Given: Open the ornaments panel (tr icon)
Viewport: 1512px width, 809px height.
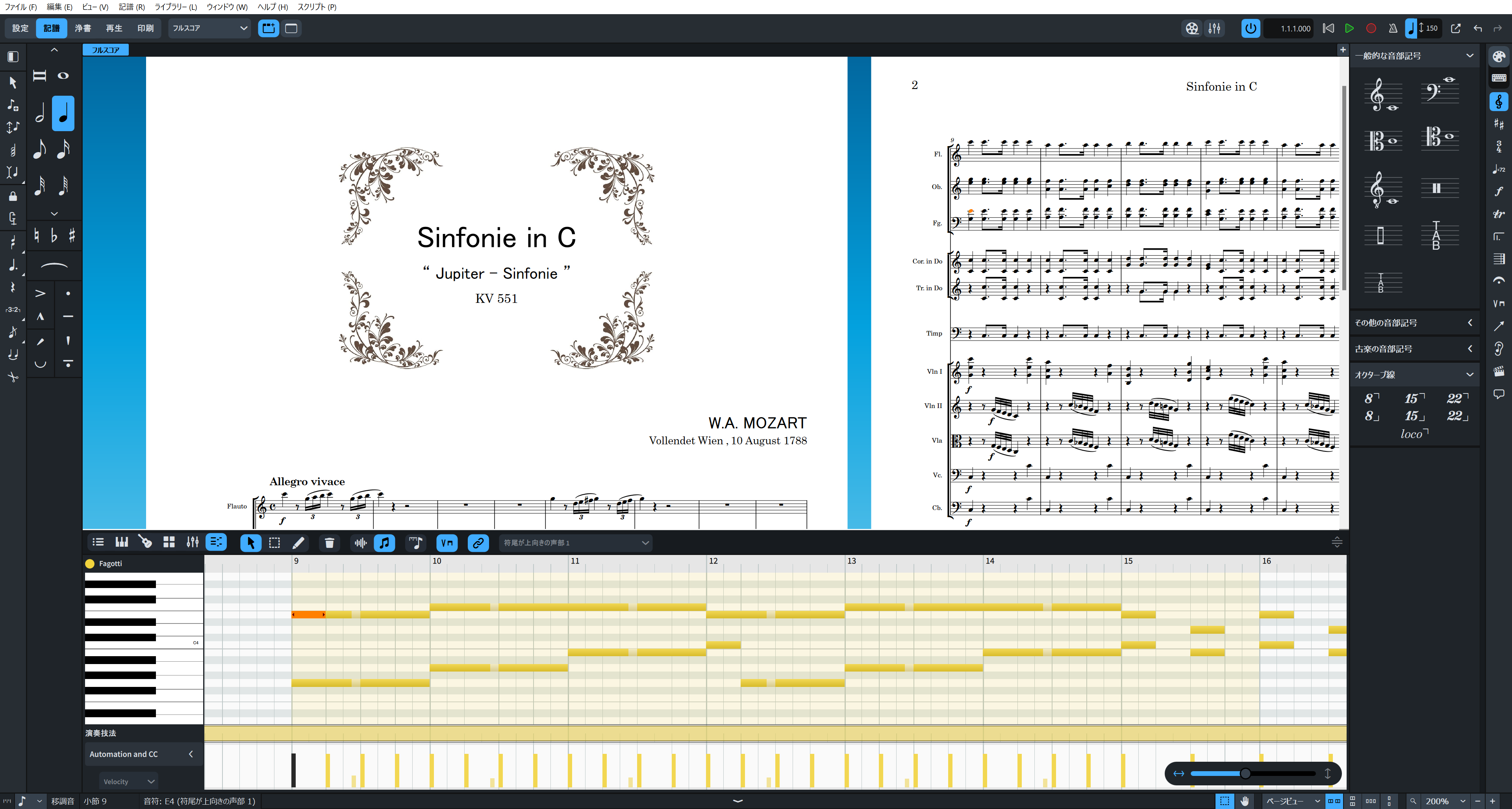Looking at the screenshot, I should [x=1499, y=214].
